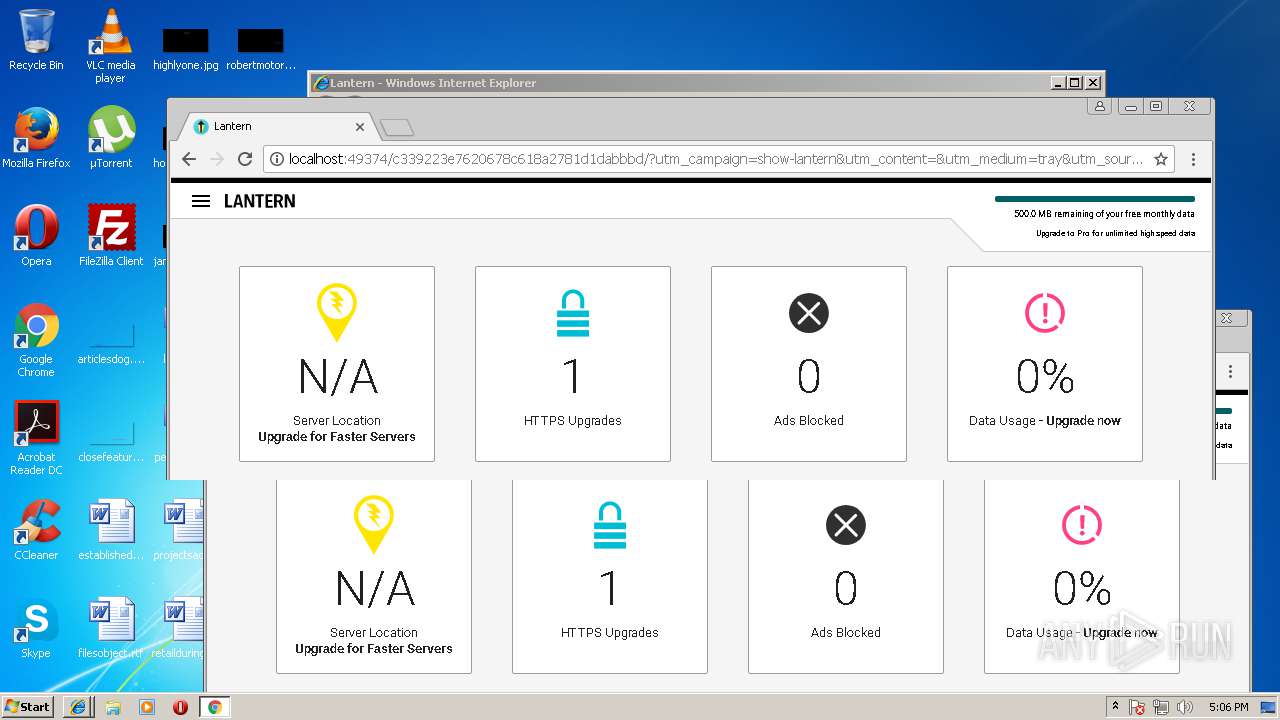Click 'Upgrade for Faster Servers' in upper card

click(337, 437)
